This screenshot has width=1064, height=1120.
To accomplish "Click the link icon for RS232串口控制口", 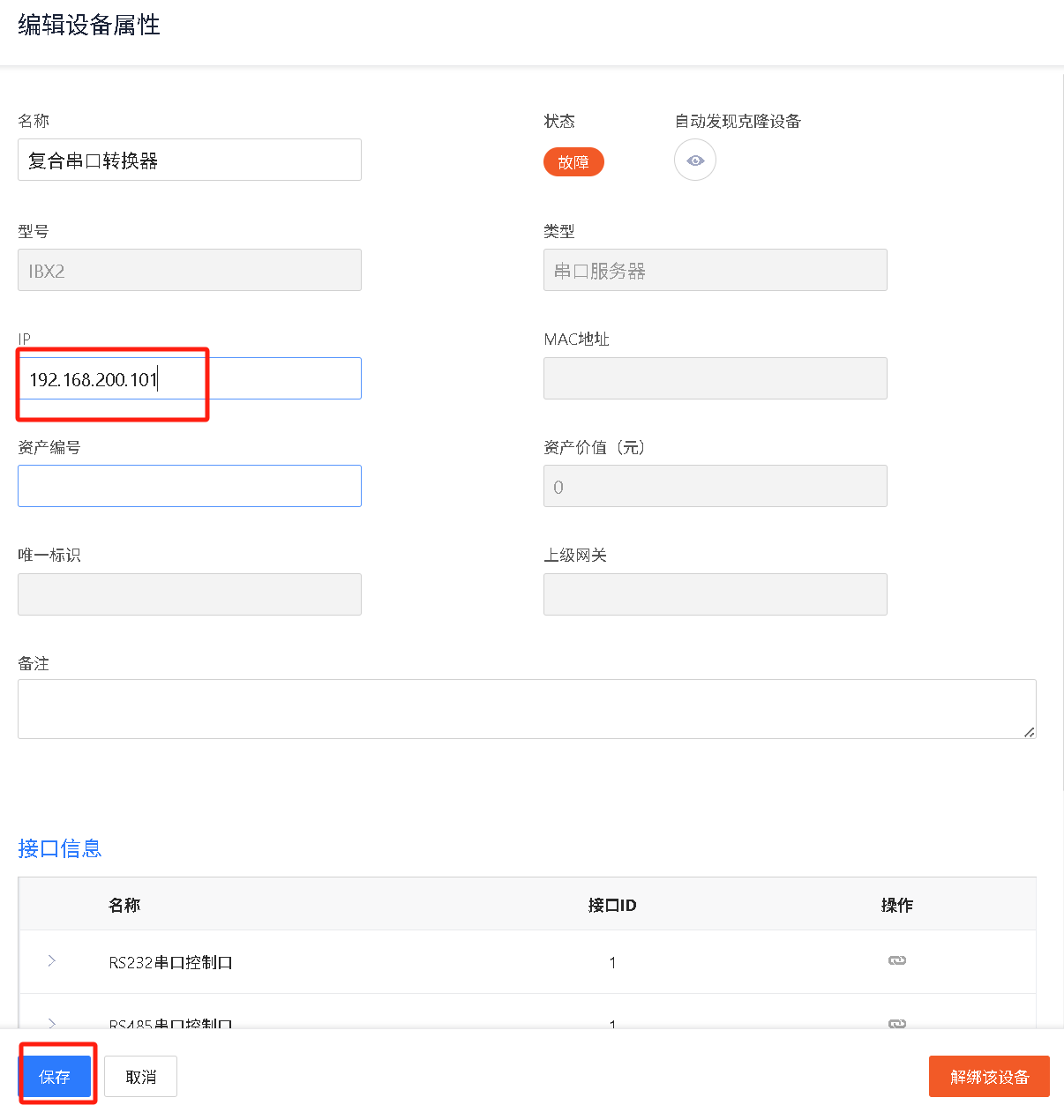I will (x=896, y=960).
